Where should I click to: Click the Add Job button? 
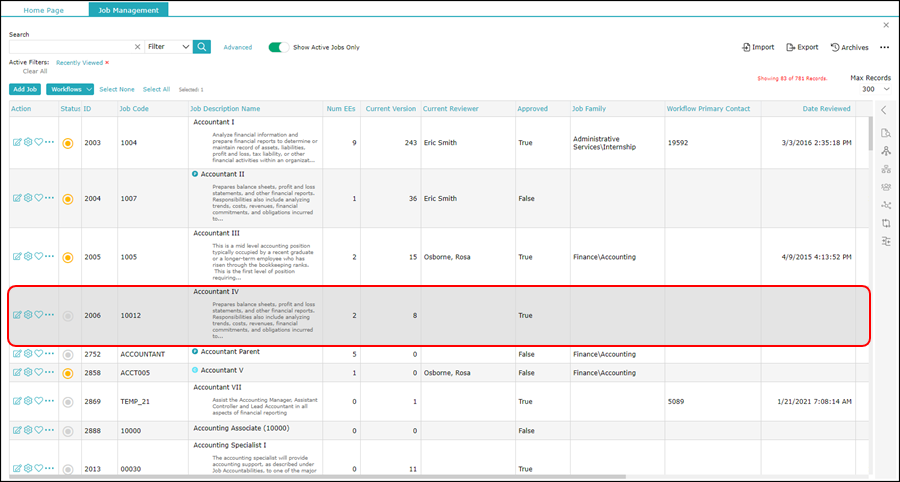(25, 90)
